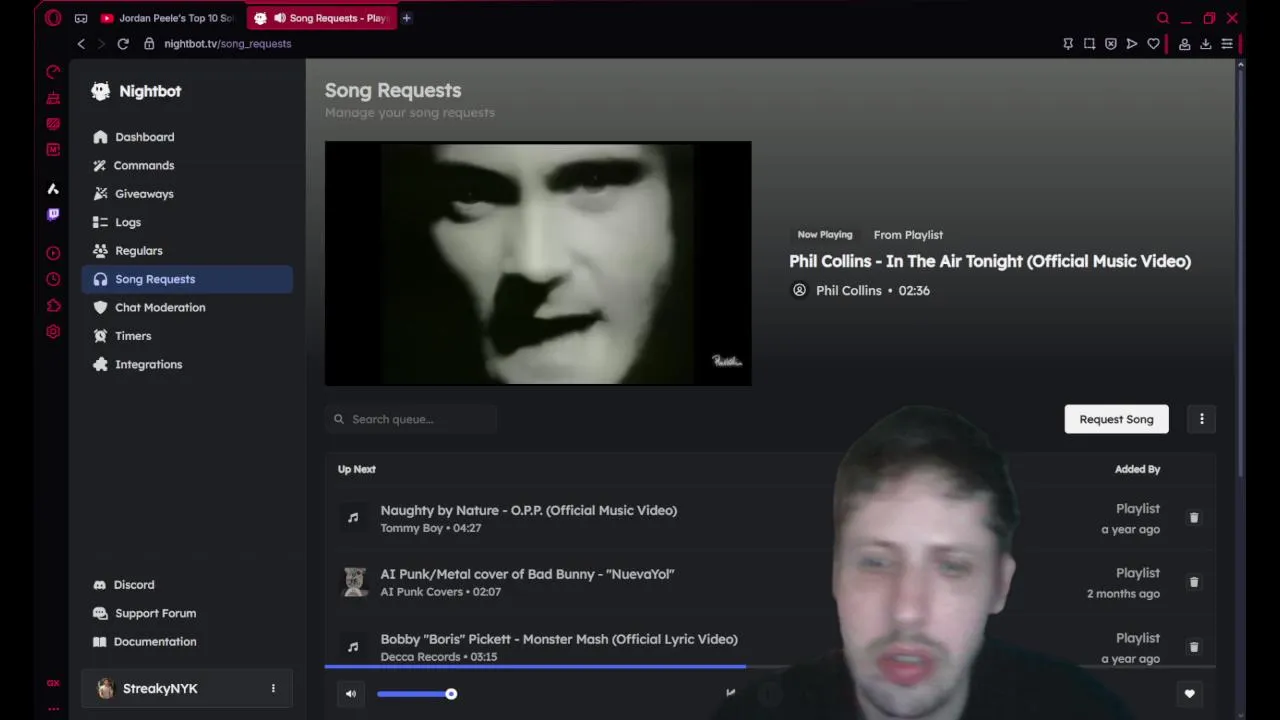Switch to the Jordan Peele YouTube tab

[168, 18]
